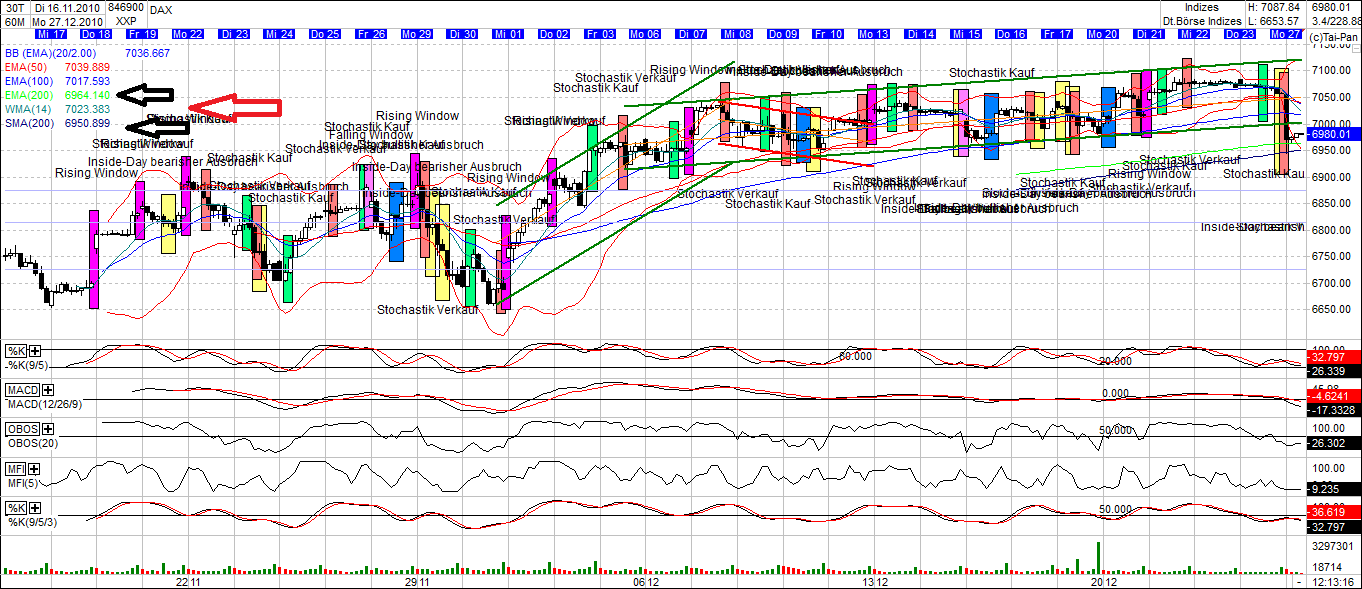Screen dimensions: 1362x589
Task: Select the Mo 27 date marker
Action: [1287, 34]
